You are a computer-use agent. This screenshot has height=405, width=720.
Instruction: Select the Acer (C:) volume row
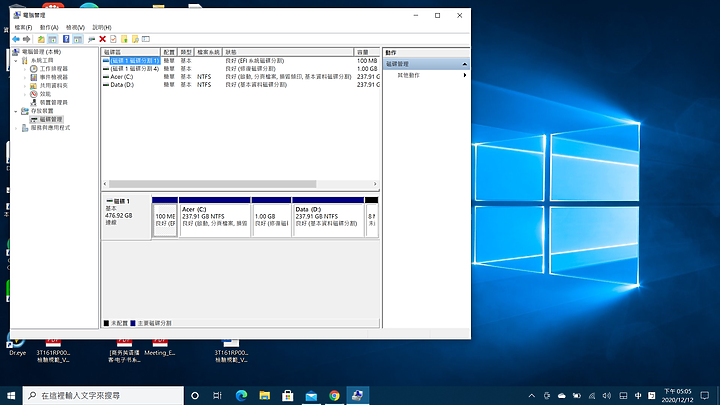241,77
